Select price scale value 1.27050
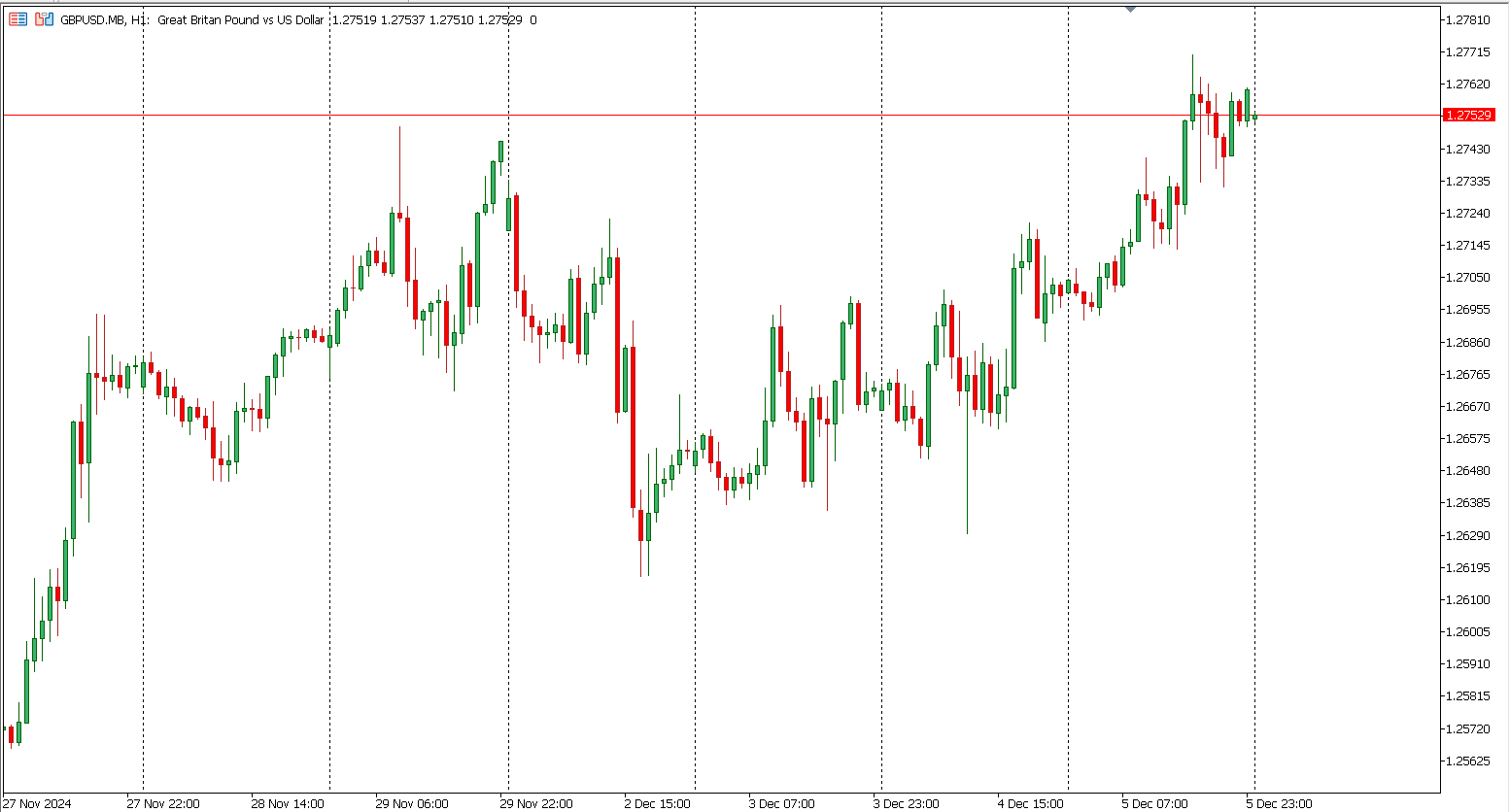The height and width of the screenshot is (812, 1510). [1468, 278]
